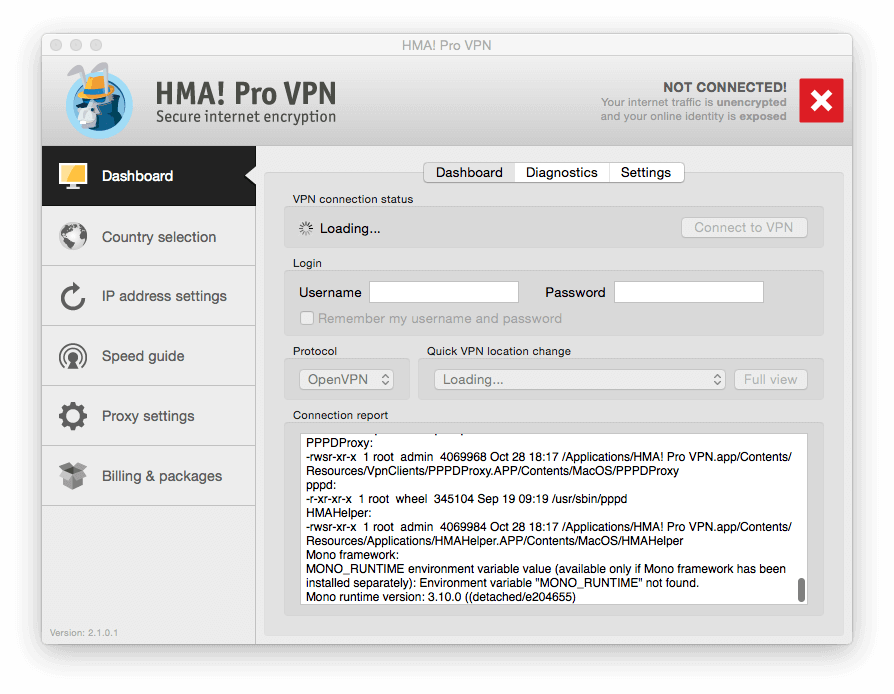Viewport: 894px width, 694px height.
Task: Click the Speed guide signal icon
Action: 73,356
